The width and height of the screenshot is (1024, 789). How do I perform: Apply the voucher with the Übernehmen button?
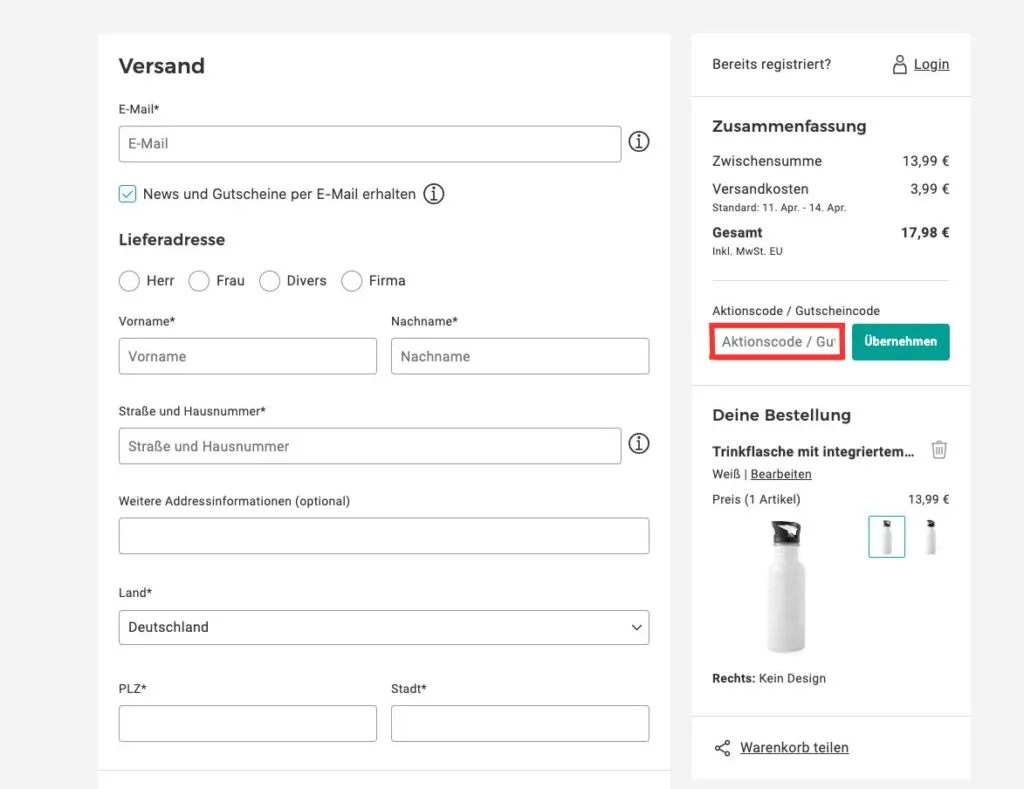pyautogui.click(x=899, y=341)
